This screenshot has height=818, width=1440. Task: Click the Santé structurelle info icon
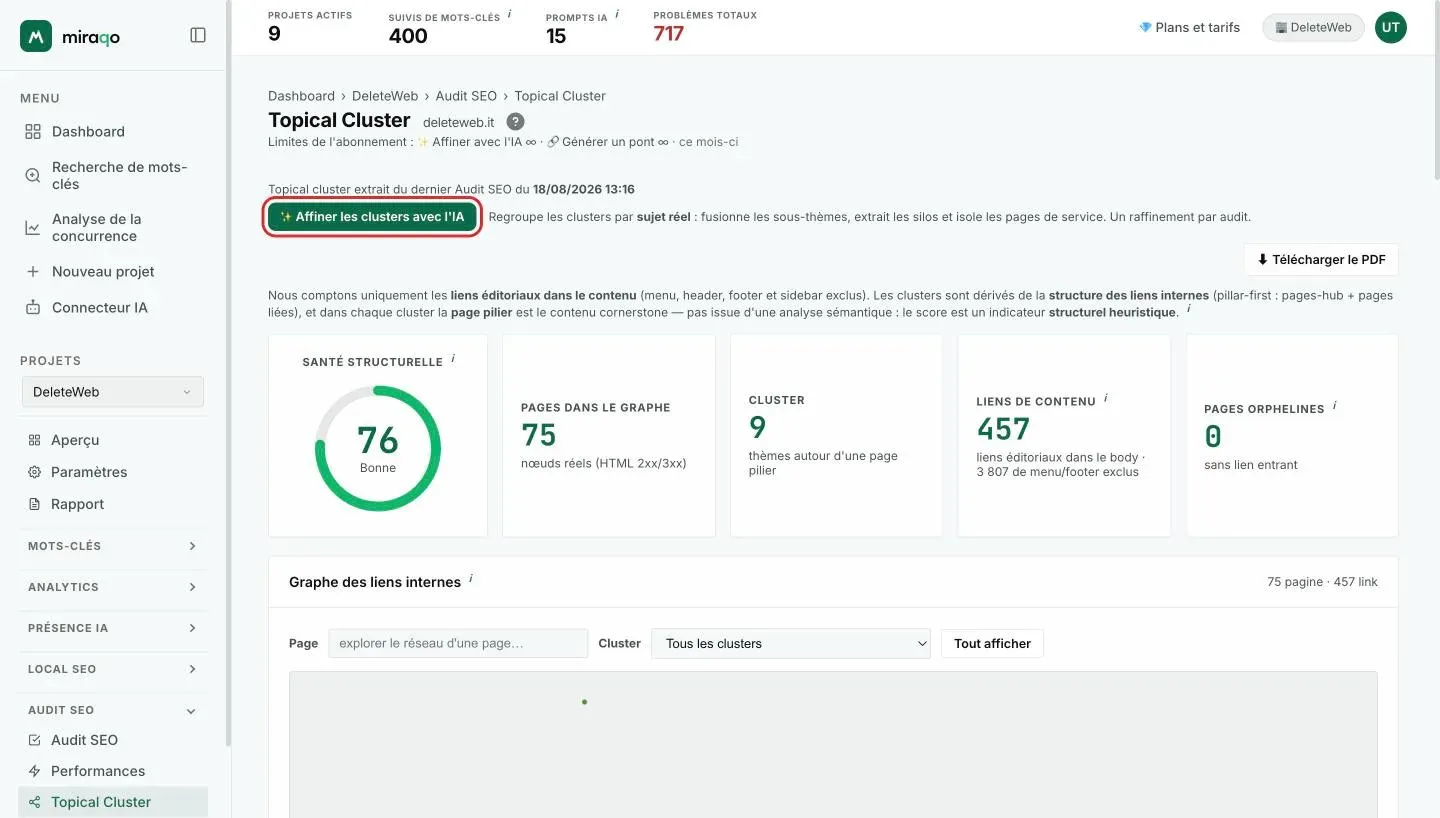(453, 358)
